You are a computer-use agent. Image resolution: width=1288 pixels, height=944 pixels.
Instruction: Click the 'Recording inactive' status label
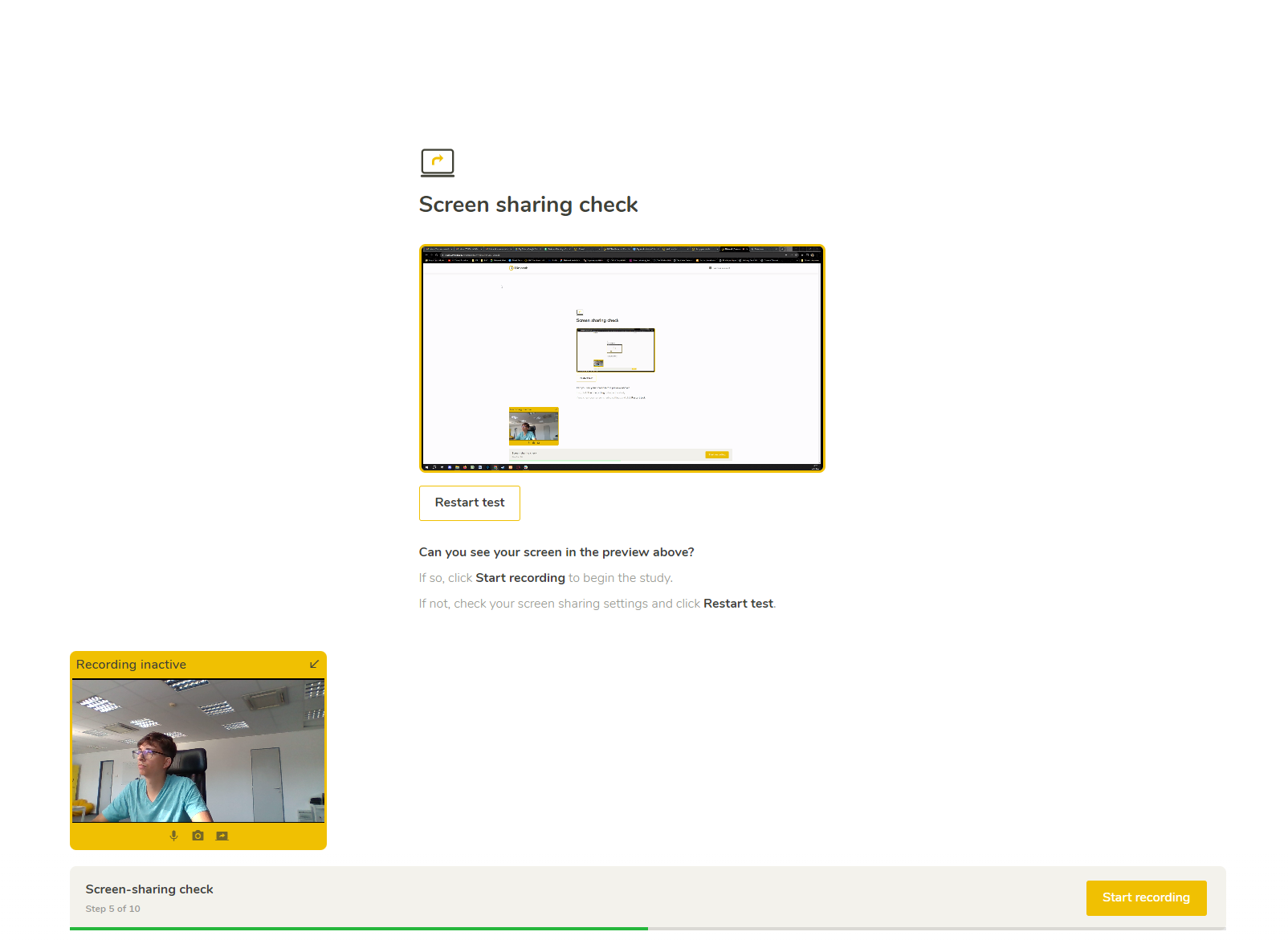(x=131, y=665)
